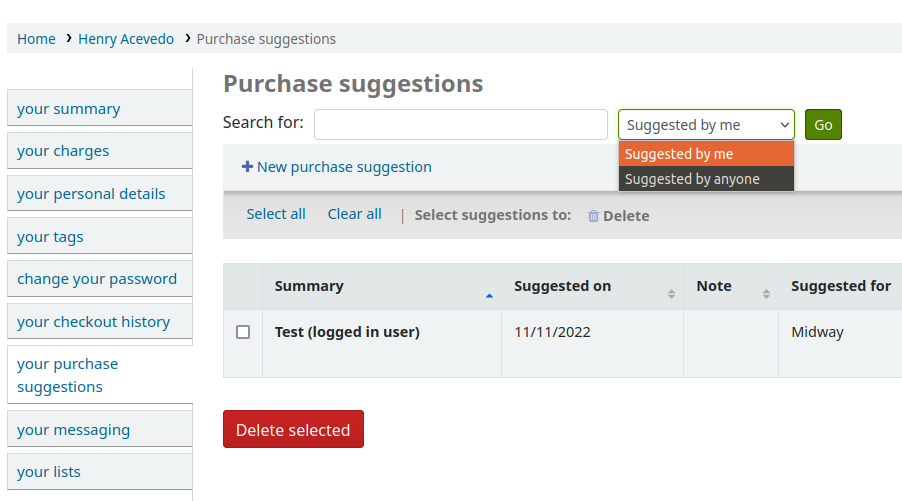This screenshot has height=501, width=902.
Task: Open 'your summary' sidebar tab
Action: (x=69, y=109)
